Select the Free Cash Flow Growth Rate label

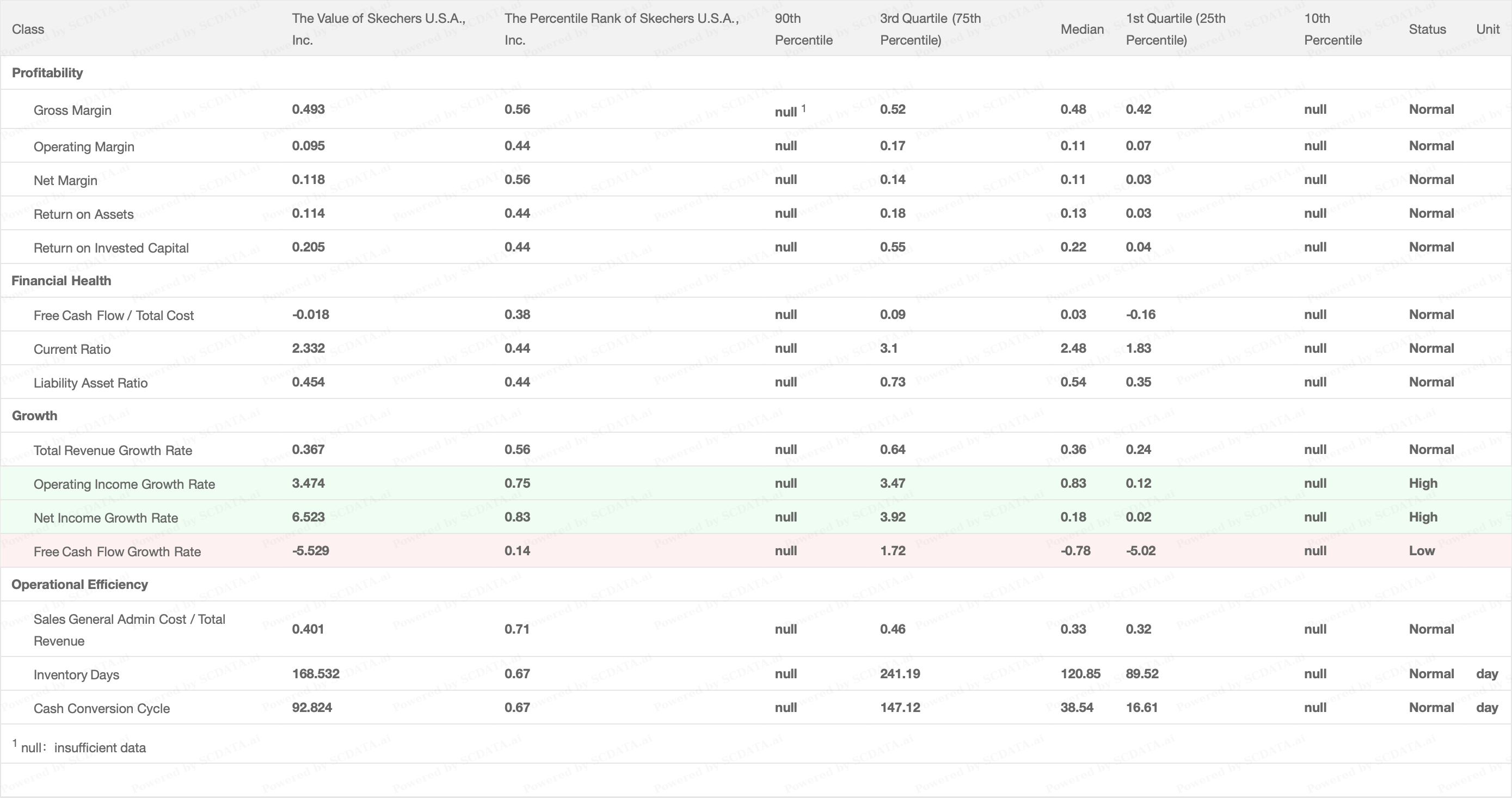tap(117, 551)
